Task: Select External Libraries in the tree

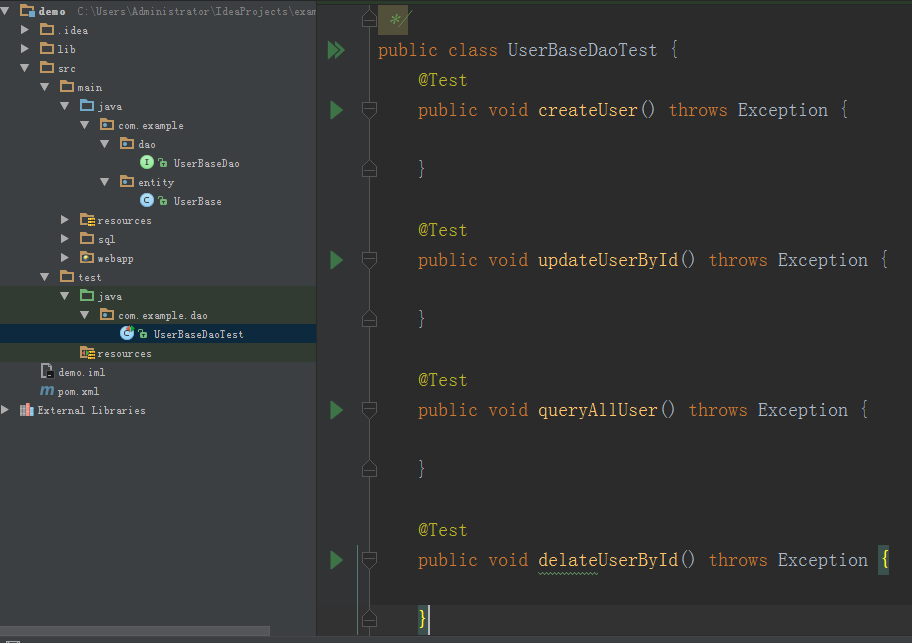Action: tap(91, 410)
